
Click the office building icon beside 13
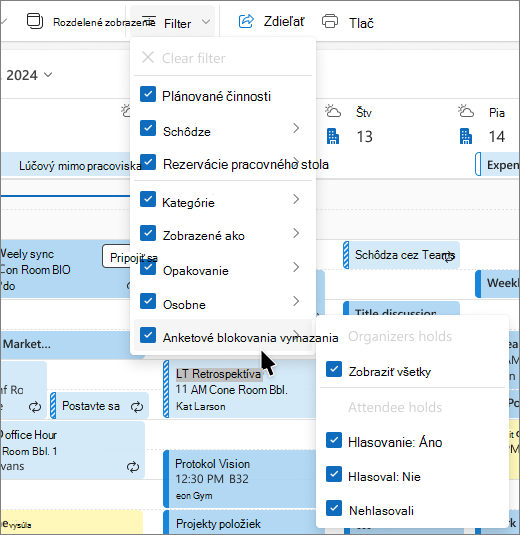tap(333, 136)
